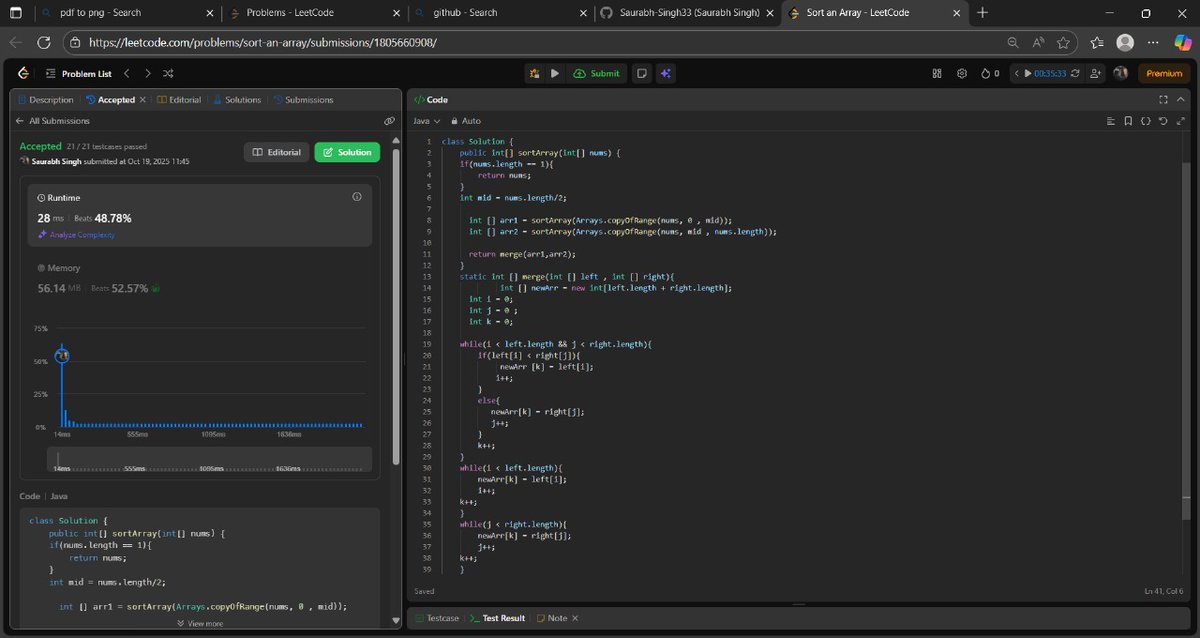This screenshot has width=1200, height=638.
Task: Click the Premium button
Action: (1164, 73)
